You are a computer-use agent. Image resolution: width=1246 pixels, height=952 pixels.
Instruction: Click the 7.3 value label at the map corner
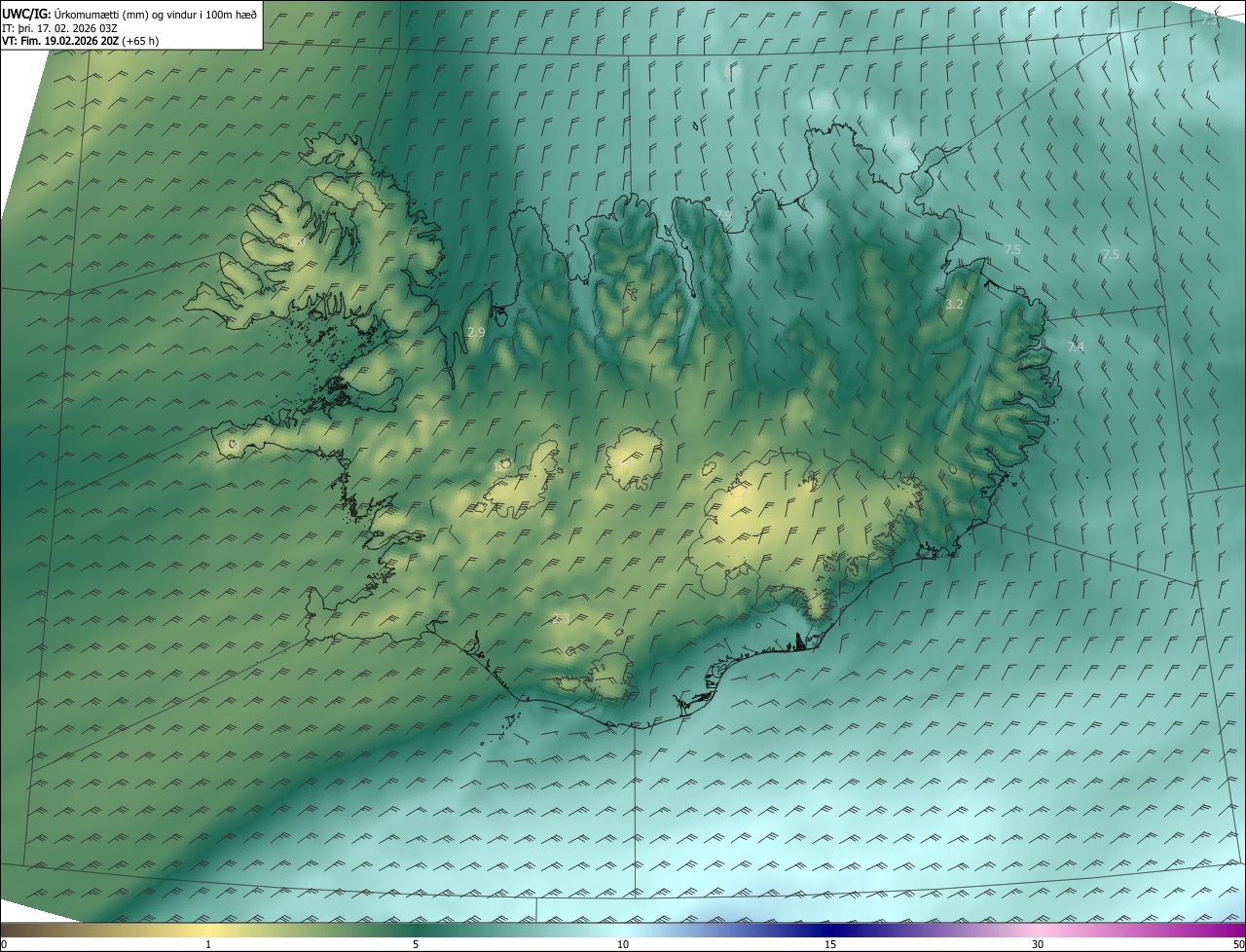pyautogui.click(x=1209, y=19)
